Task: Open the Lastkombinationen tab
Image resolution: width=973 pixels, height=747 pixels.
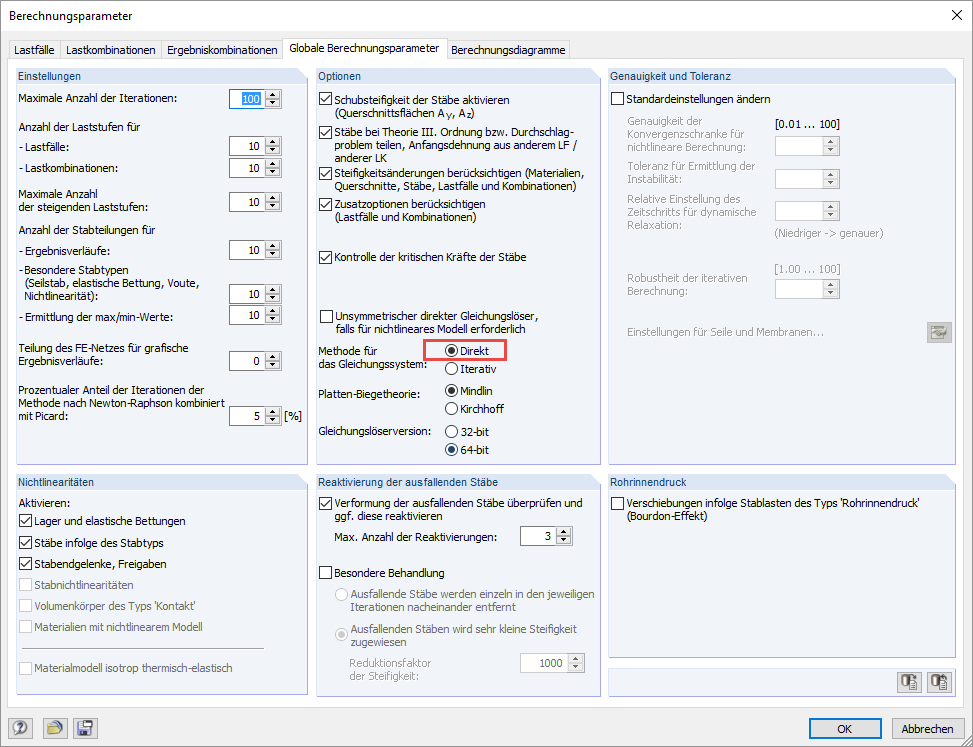Action: pyautogui.click(x=110, y=50)
